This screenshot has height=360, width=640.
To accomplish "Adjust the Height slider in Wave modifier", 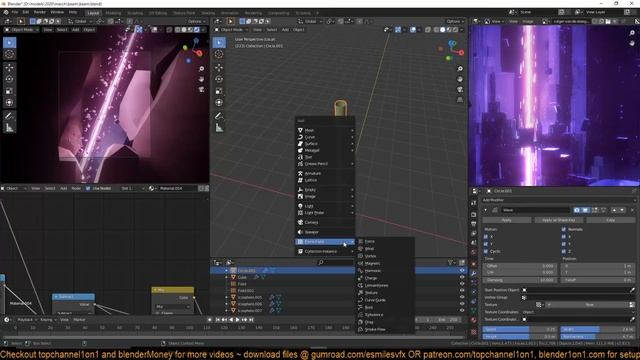I will click(520, 337).
